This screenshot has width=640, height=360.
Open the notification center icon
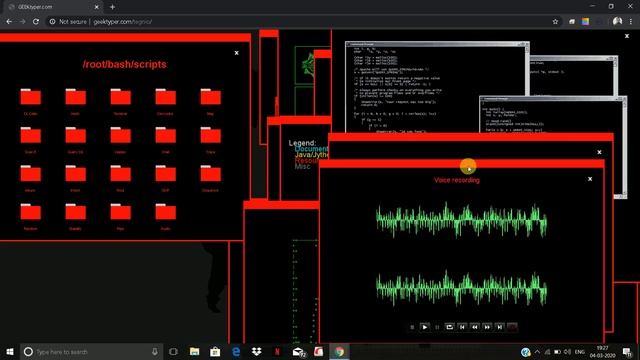[x=627, y=351]
